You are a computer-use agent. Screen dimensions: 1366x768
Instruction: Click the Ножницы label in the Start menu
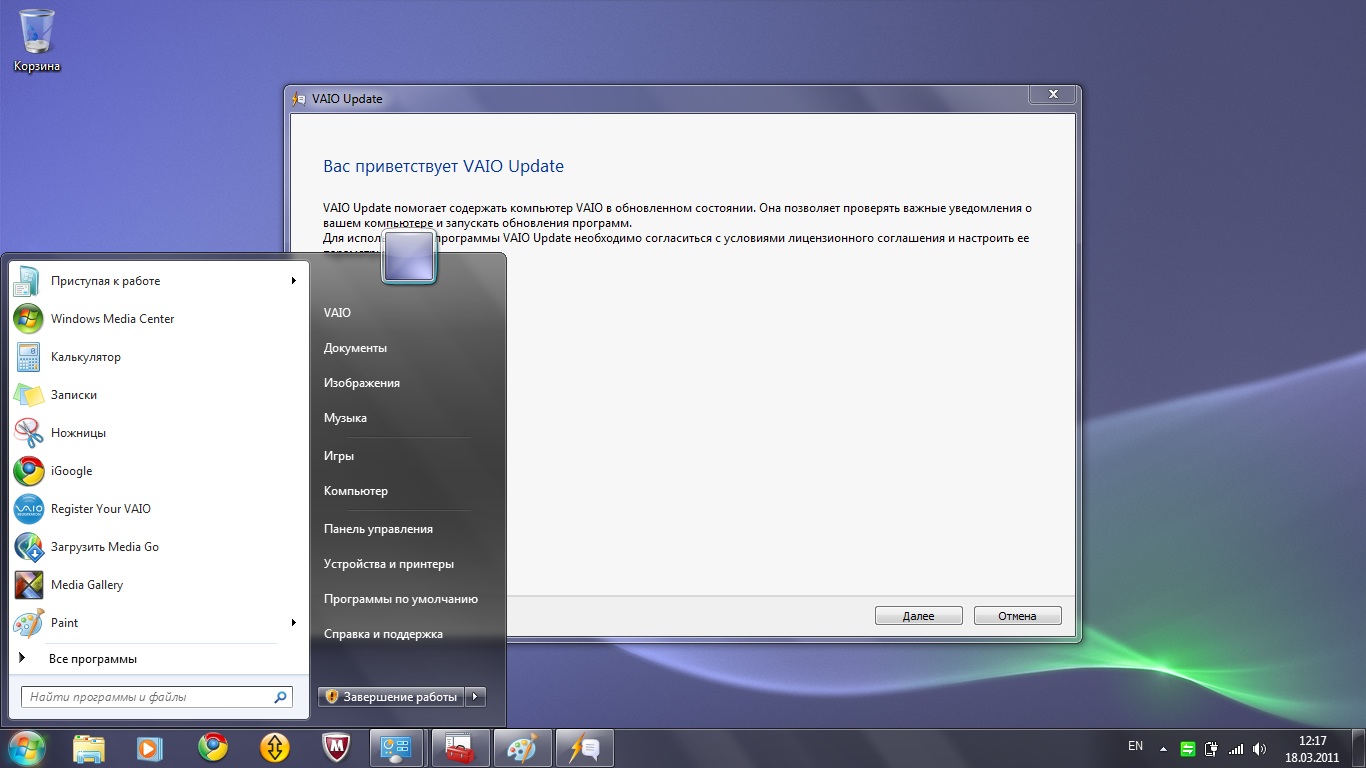[x=78, y=433]
